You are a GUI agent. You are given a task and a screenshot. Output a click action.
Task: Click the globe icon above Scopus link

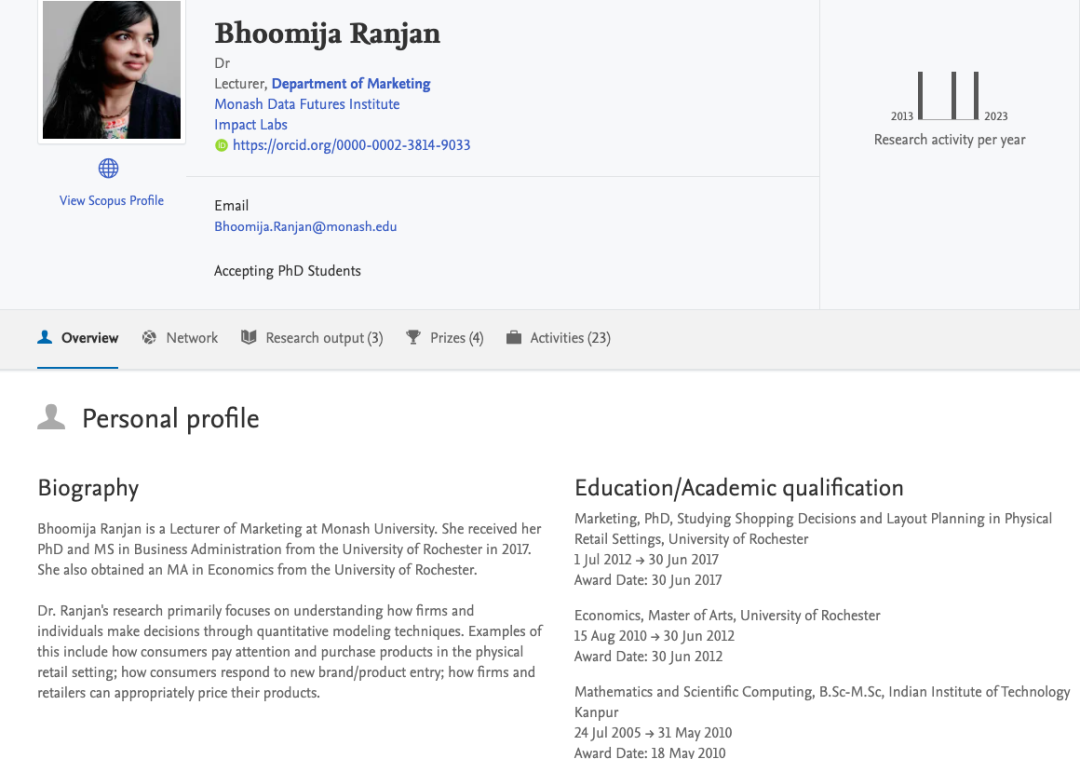(x=108, y=168)
